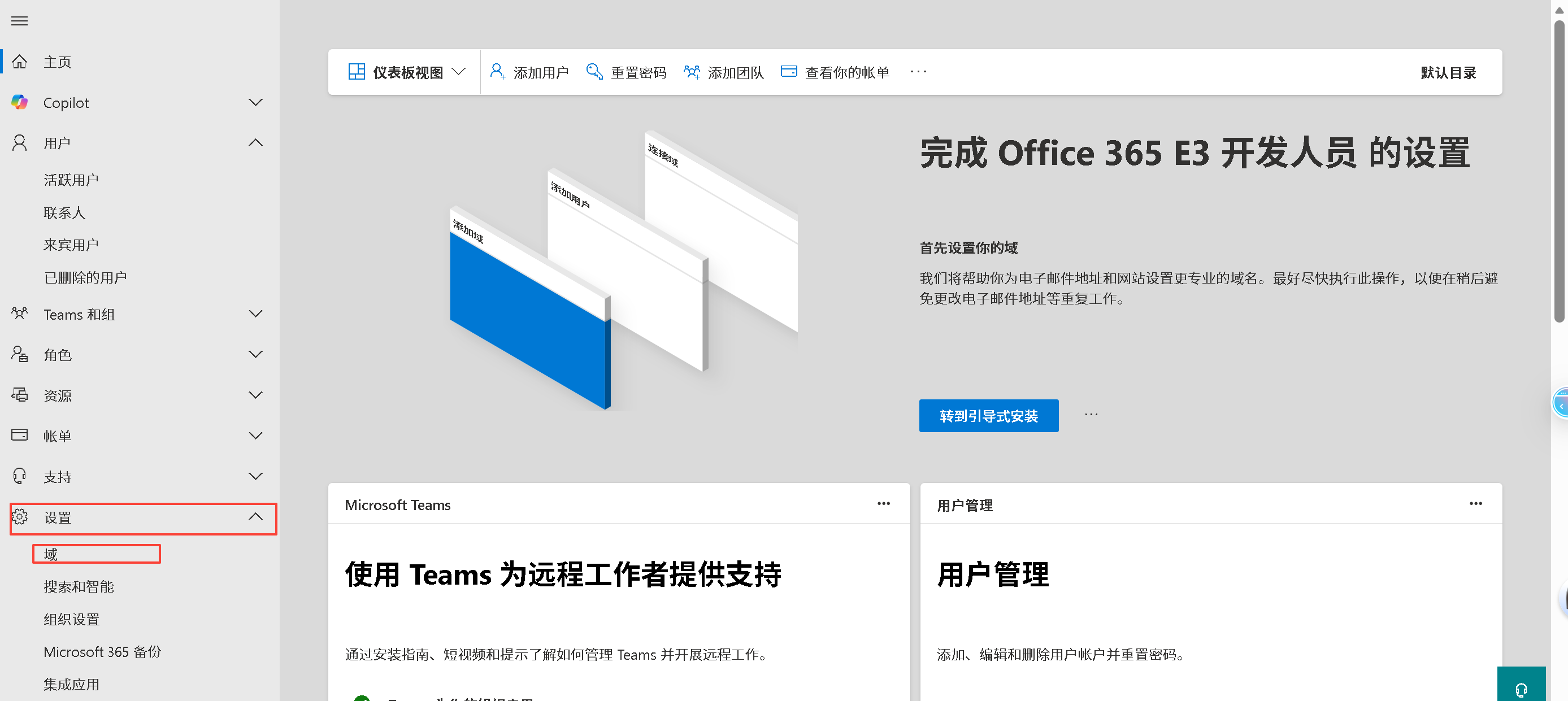Click the Settings (设置) gear icon
This screenshot has width=1568, height=701.
click(19, 517)
